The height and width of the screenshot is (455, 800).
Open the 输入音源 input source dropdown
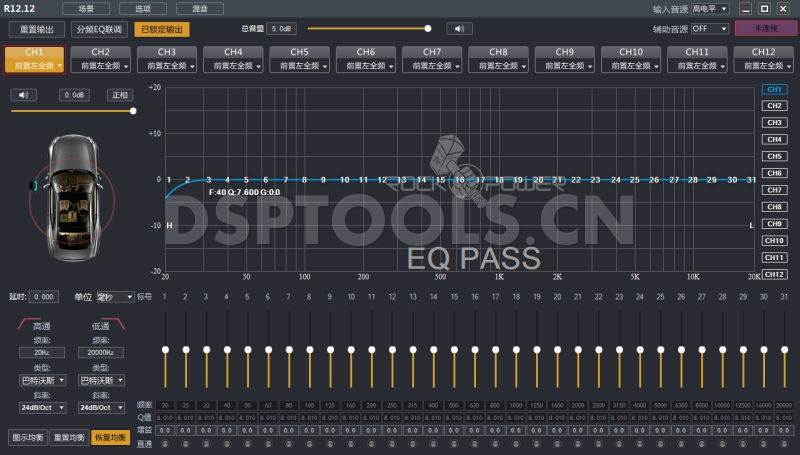(x=710, y=9)
